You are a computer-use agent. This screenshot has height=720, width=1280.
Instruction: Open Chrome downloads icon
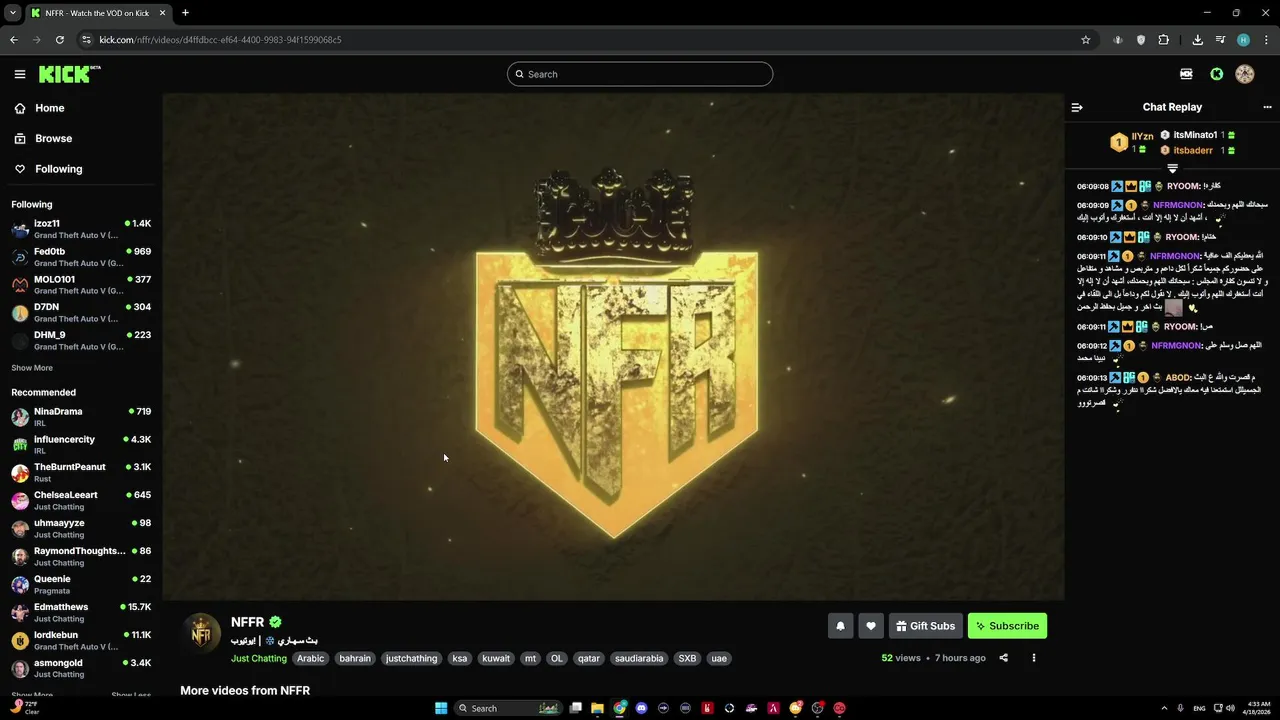tap(1198, 40)
